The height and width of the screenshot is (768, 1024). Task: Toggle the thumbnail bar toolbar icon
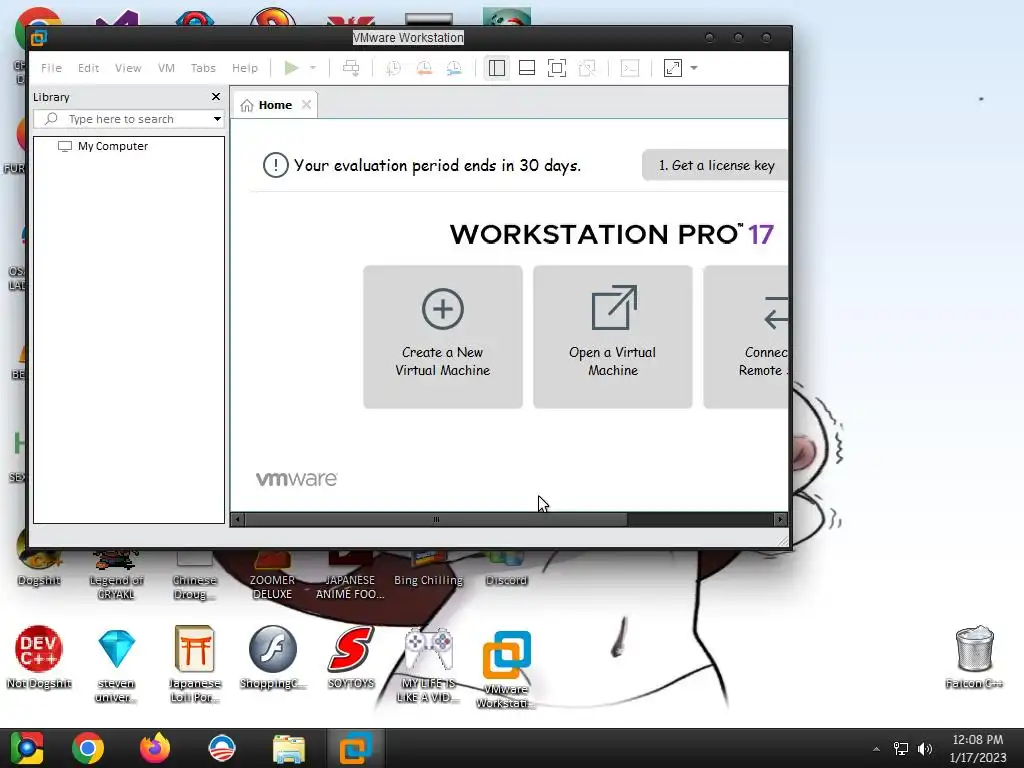coord(527,68)
